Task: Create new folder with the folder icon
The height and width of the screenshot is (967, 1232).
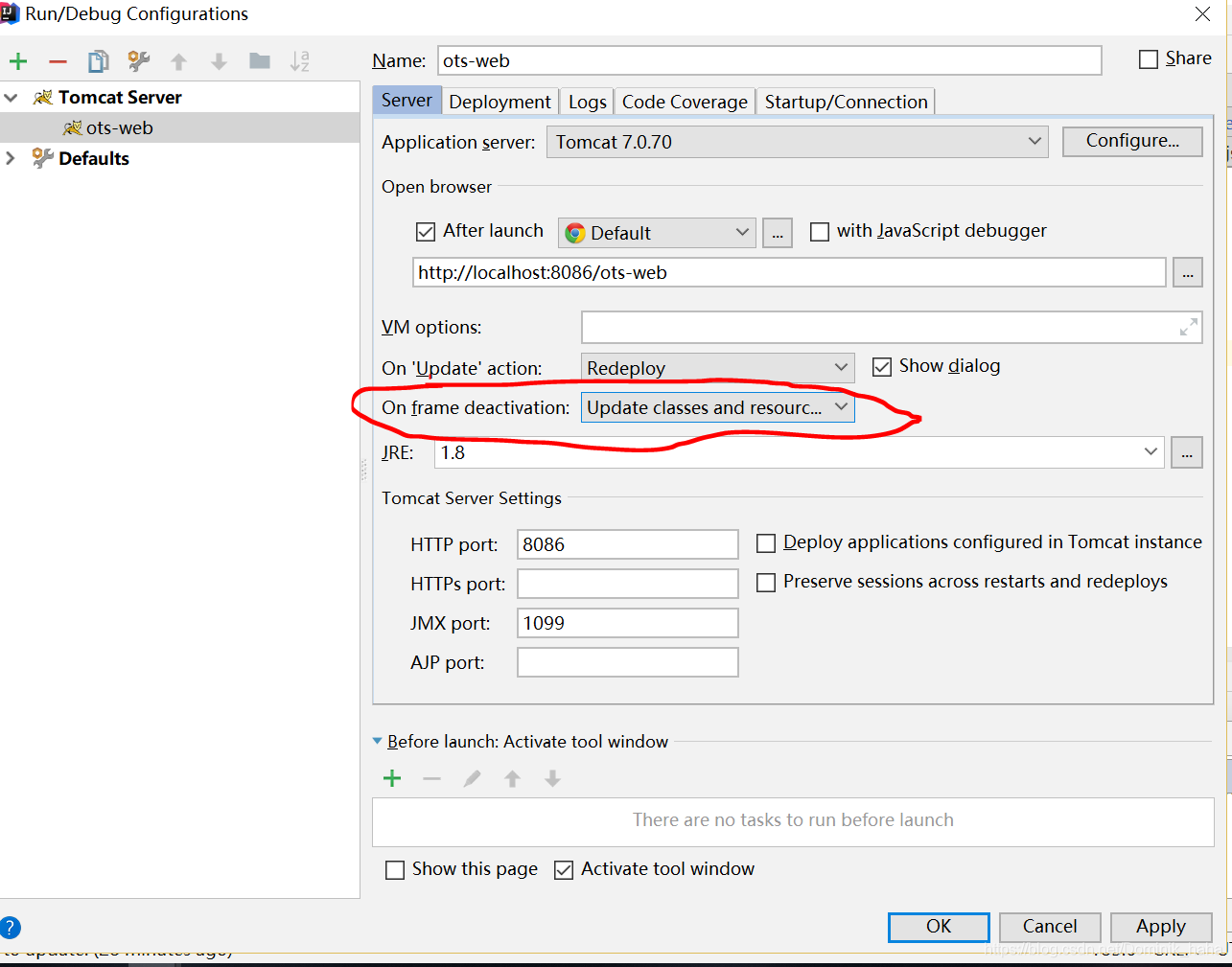Action: (260, 61)
